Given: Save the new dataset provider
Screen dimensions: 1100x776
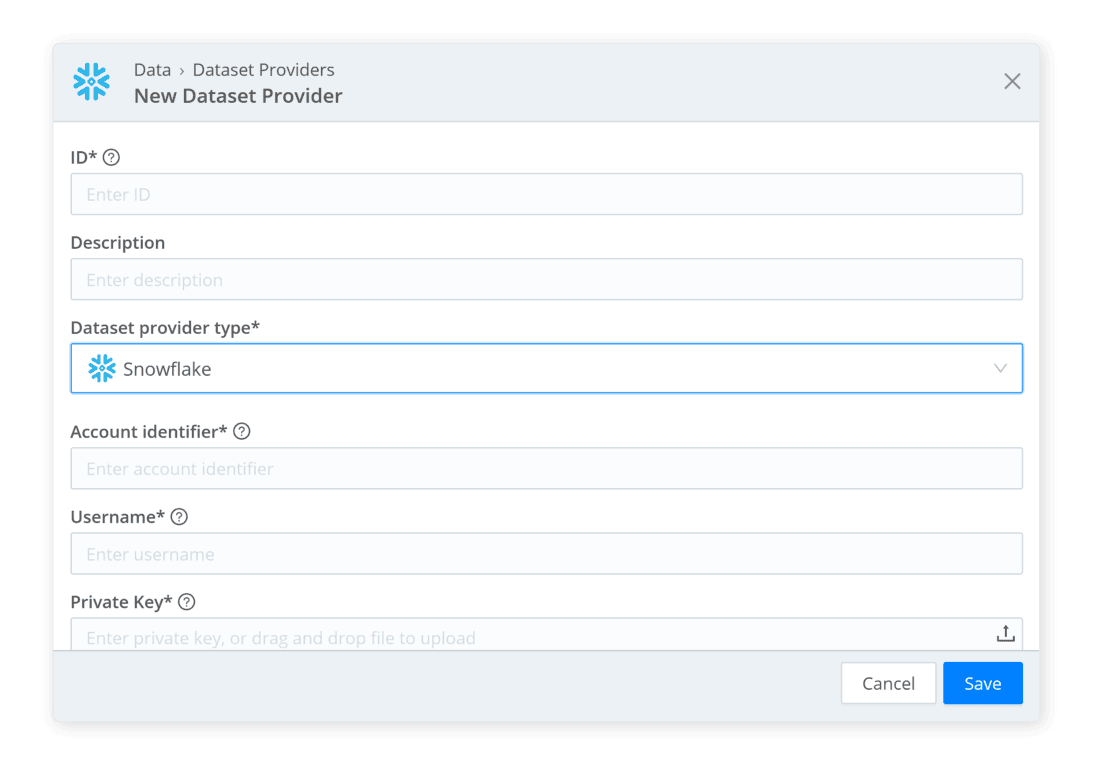Looking at the screenshot, I should tap(982, 683).
